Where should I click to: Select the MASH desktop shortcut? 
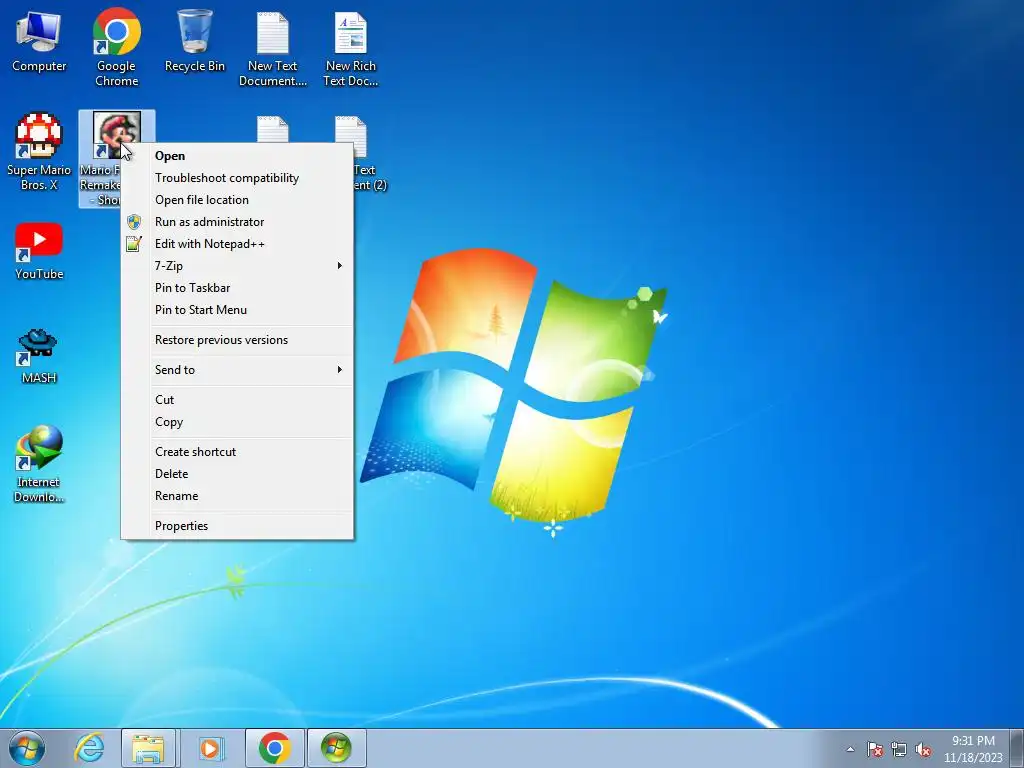point(39,355)
